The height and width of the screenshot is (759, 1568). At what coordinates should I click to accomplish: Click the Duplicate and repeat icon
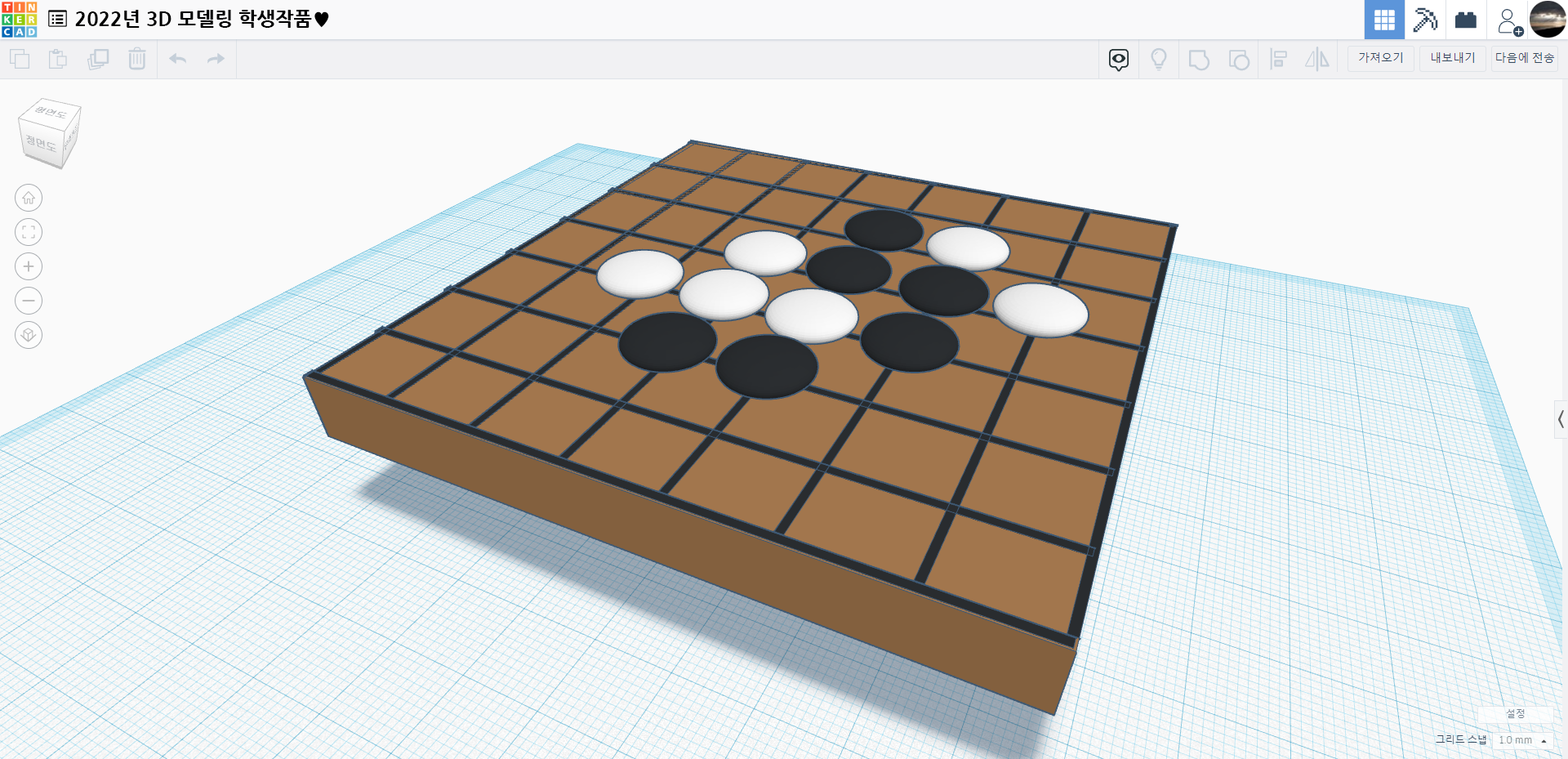coord(98,59)
